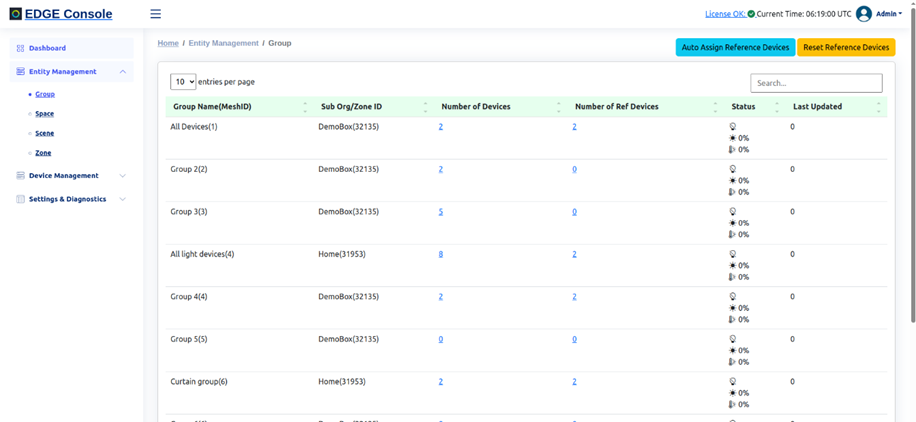Click the Admin user avatar icon
Viewport: 916px width, 422px height.
pos(864,14)
